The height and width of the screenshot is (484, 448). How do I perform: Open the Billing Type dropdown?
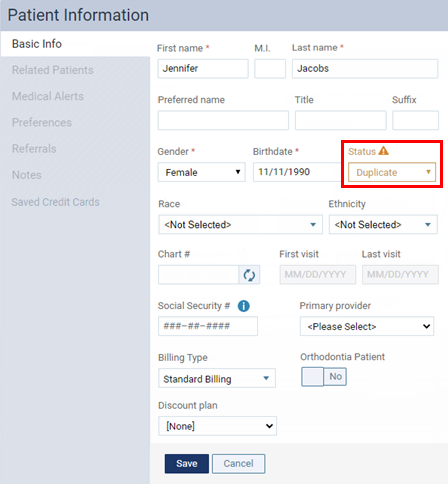point(217,378)
